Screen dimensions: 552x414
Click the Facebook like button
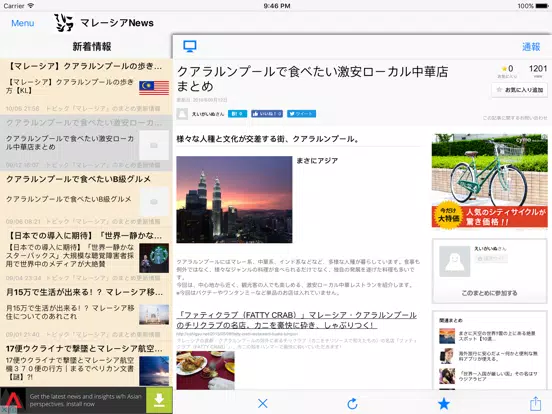click(x=267, y=114)
